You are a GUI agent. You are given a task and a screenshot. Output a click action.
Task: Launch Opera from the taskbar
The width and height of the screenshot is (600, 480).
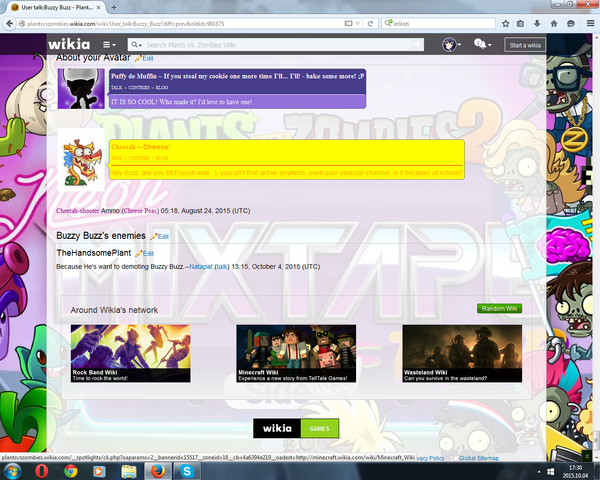tap(41, 471)
